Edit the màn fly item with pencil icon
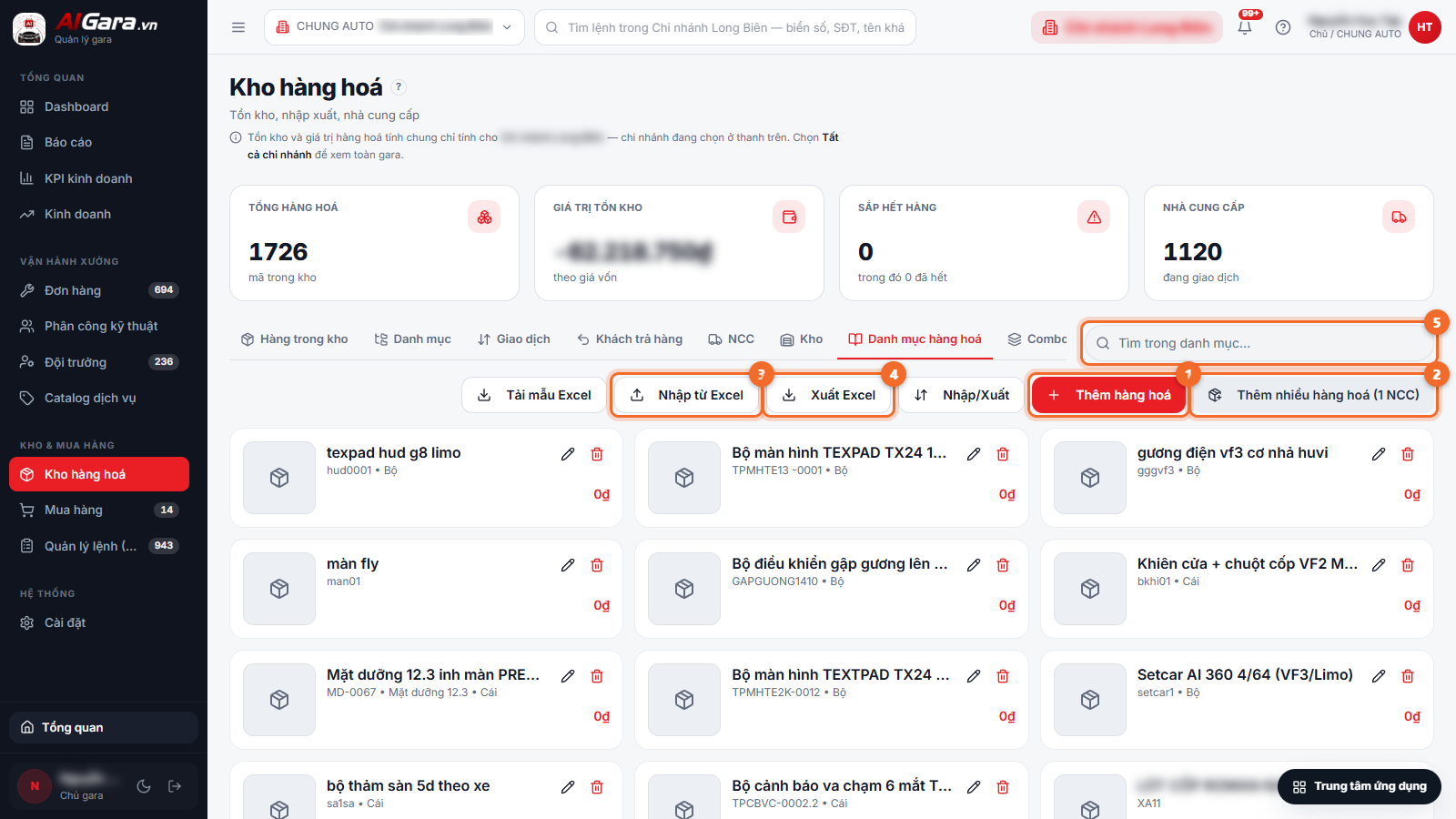Viewport: 1456px width, 819px height. (x=568, y=564)
